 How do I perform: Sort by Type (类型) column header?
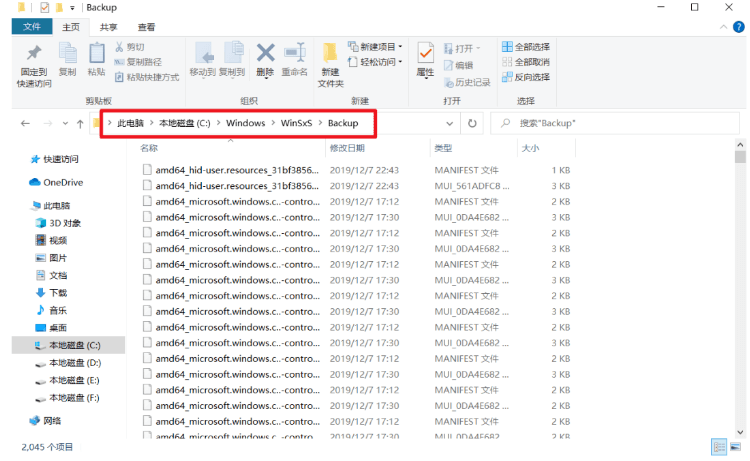(x=443, y=148)
